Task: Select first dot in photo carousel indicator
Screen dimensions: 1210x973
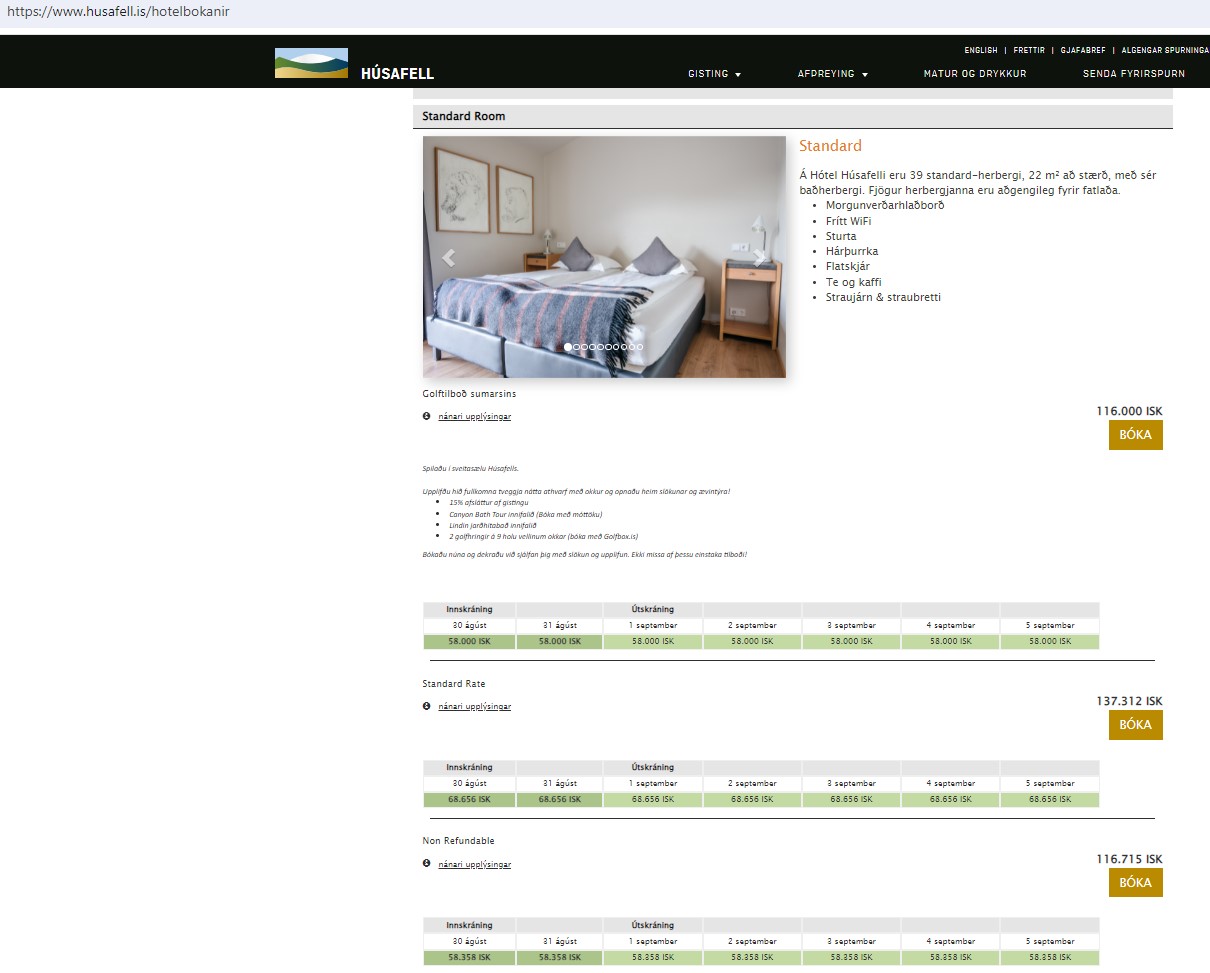Action: [x=568, y=347]
